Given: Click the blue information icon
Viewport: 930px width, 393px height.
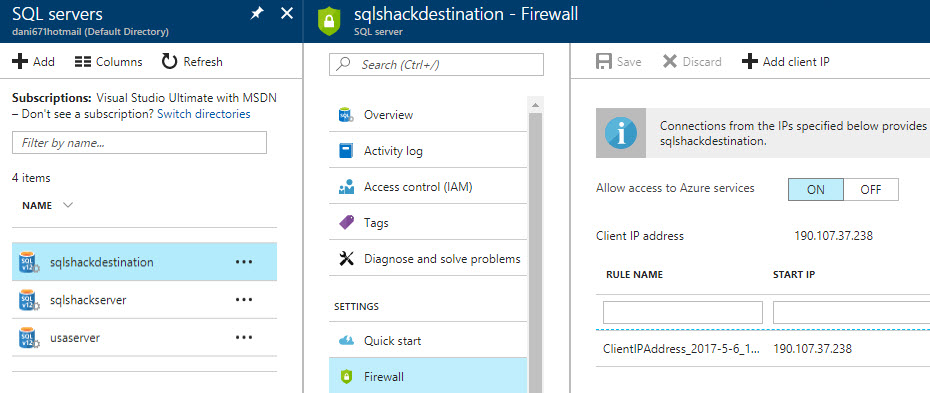Looking at the screenshot, I should tap(620, 133).
